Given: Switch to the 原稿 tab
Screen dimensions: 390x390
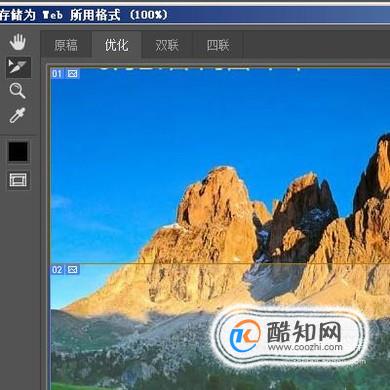Looking at the screenshot, I should coord(66,45).
